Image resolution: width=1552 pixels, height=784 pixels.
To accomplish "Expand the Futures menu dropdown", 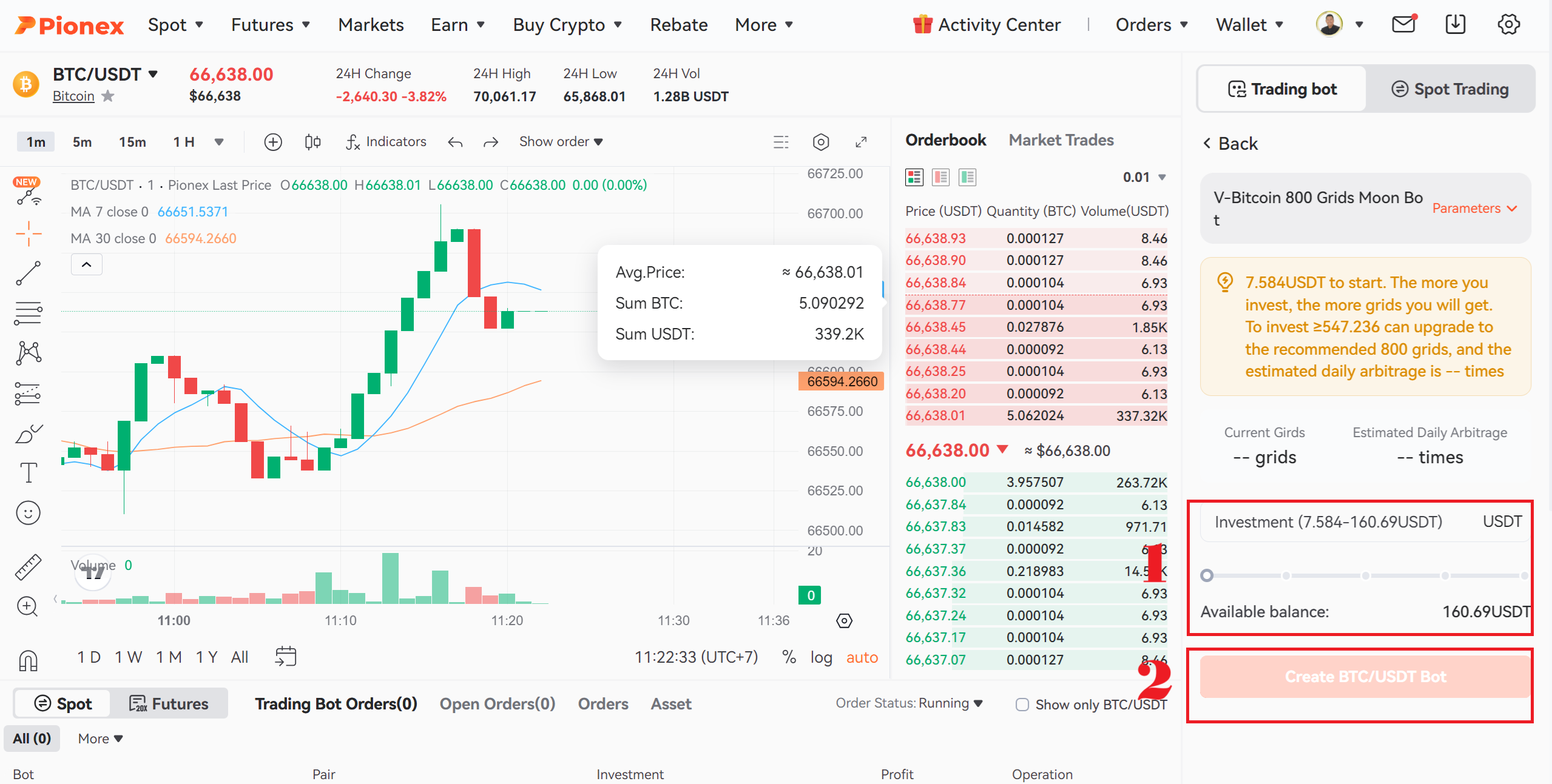I will coord(271,25).
